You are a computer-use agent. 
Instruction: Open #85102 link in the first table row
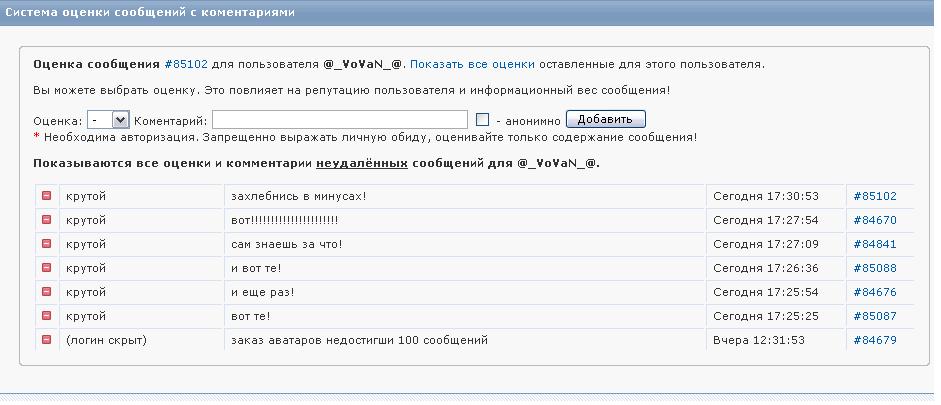coord(874,196)
